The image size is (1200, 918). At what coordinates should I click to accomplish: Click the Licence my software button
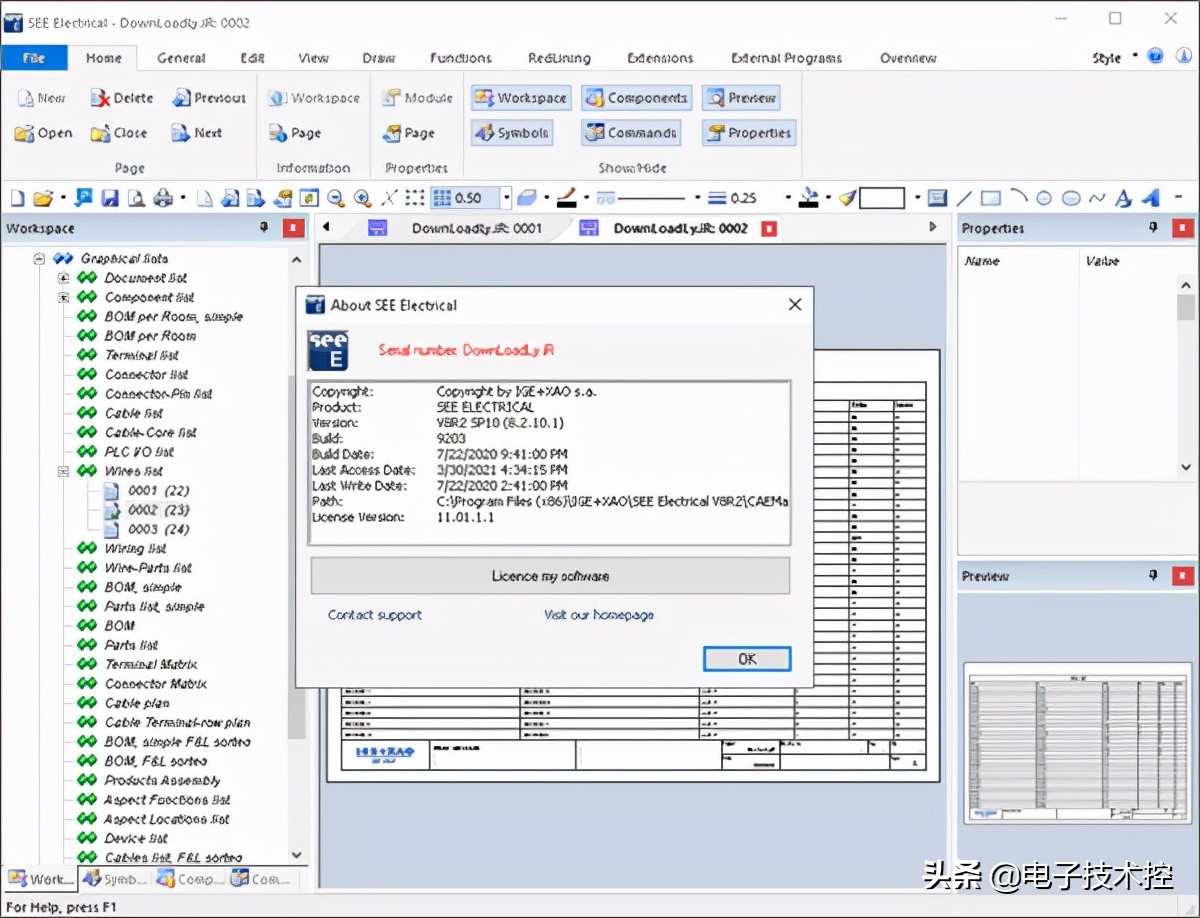tap(550, 576)
